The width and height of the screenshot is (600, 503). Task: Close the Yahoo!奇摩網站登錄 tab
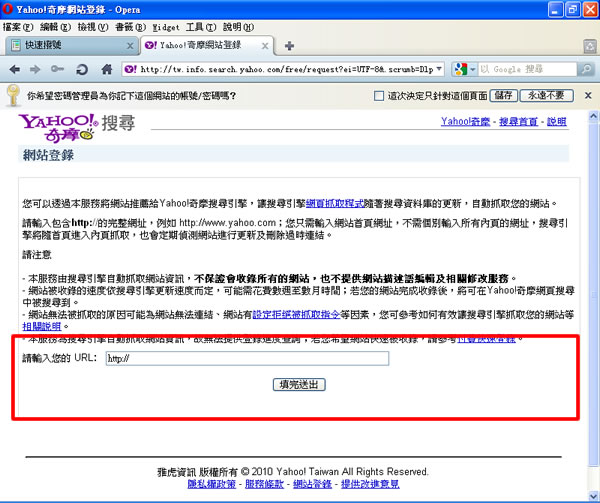265,46
